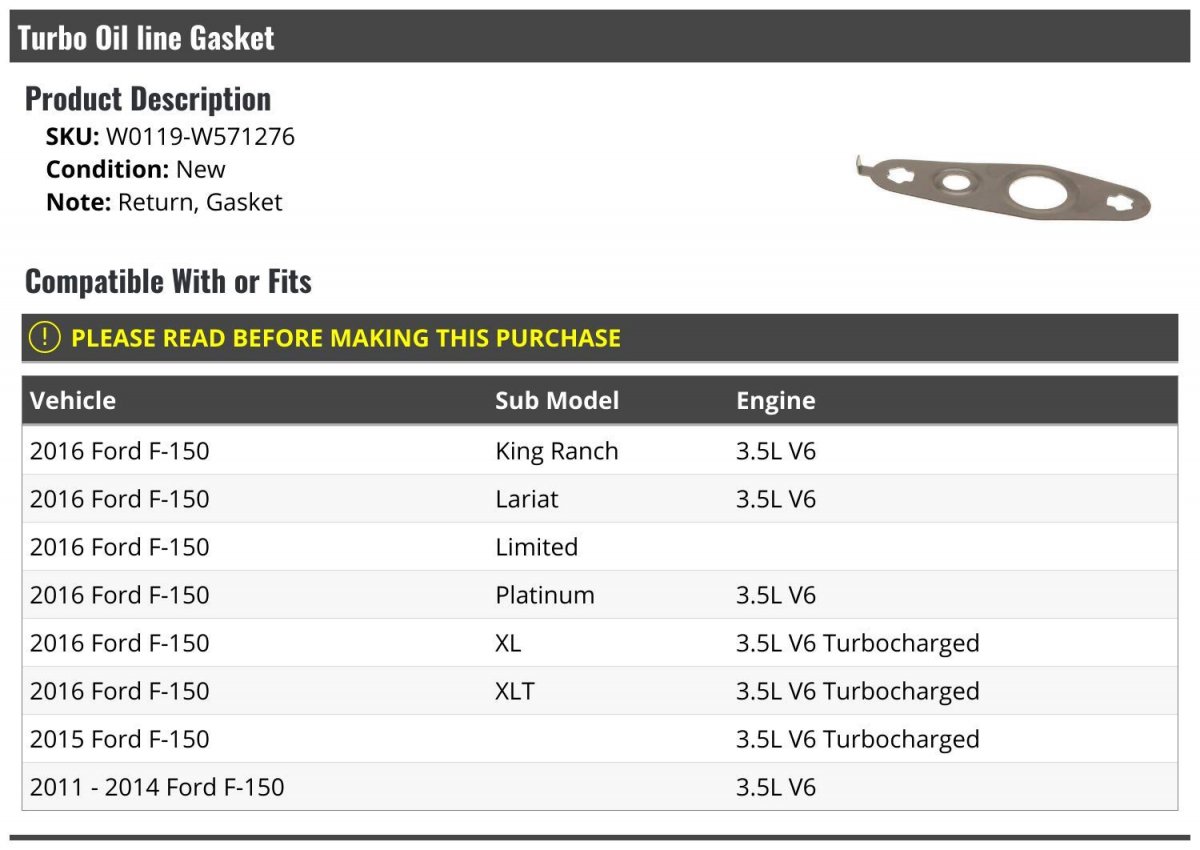This screenshot has height=850, width=1200.
Task: Select the Lariat sub model row
Action: [600, 499]
